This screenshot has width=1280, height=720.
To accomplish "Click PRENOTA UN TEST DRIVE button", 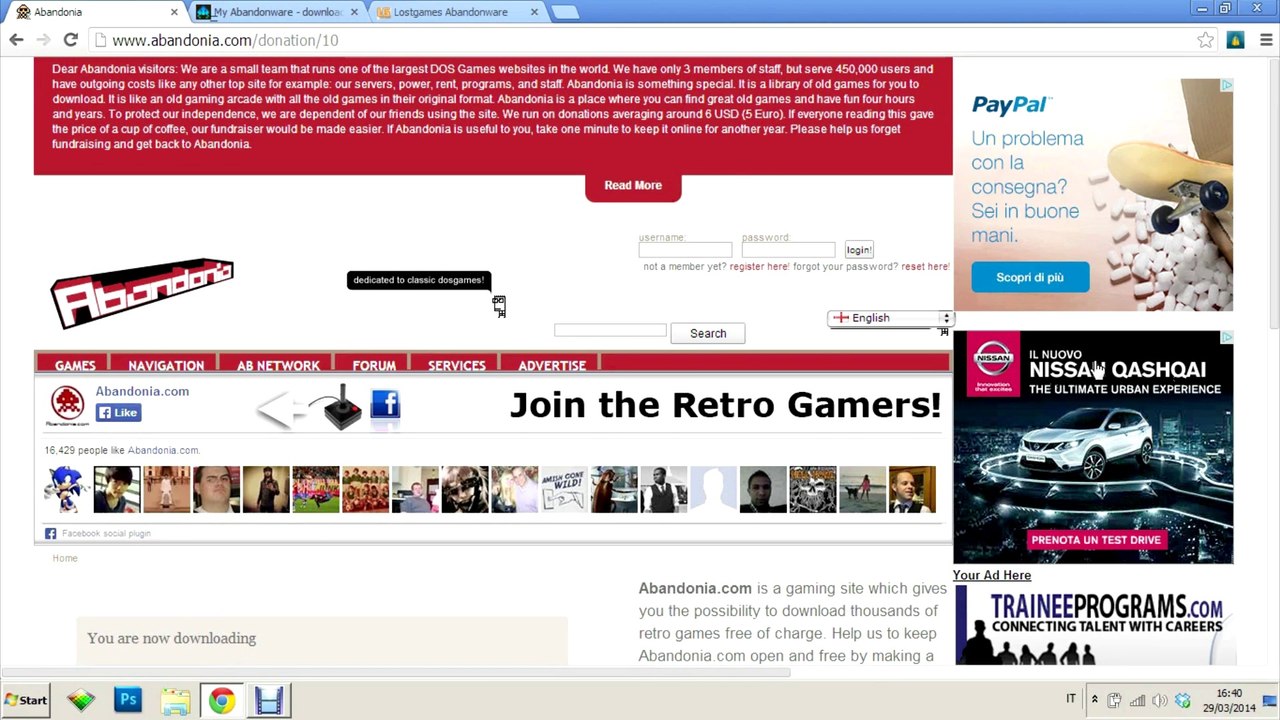I will click(1096, 540).
